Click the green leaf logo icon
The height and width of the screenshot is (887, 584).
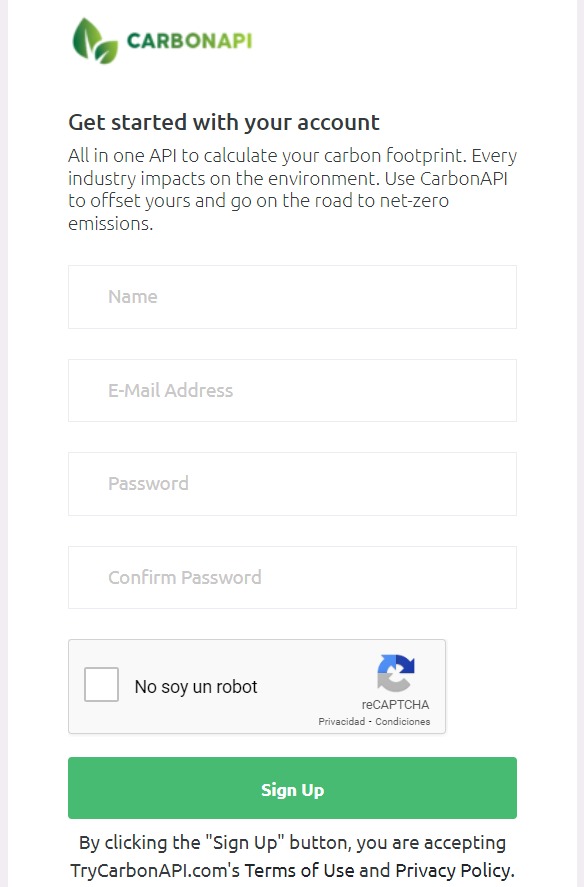click(x=95, y=41)
